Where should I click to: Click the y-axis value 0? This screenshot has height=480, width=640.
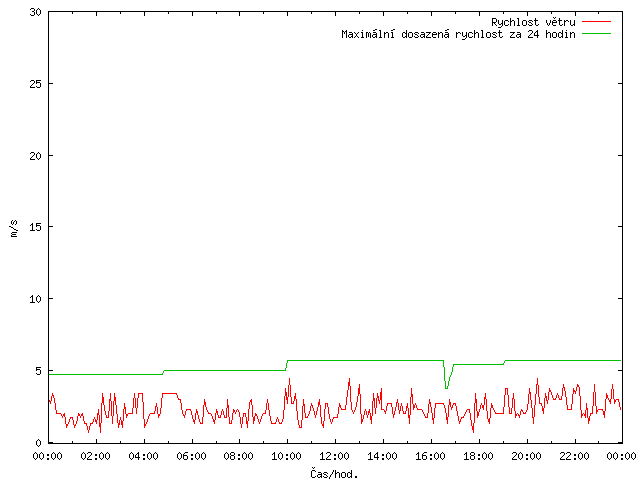(x=39, y=442)
